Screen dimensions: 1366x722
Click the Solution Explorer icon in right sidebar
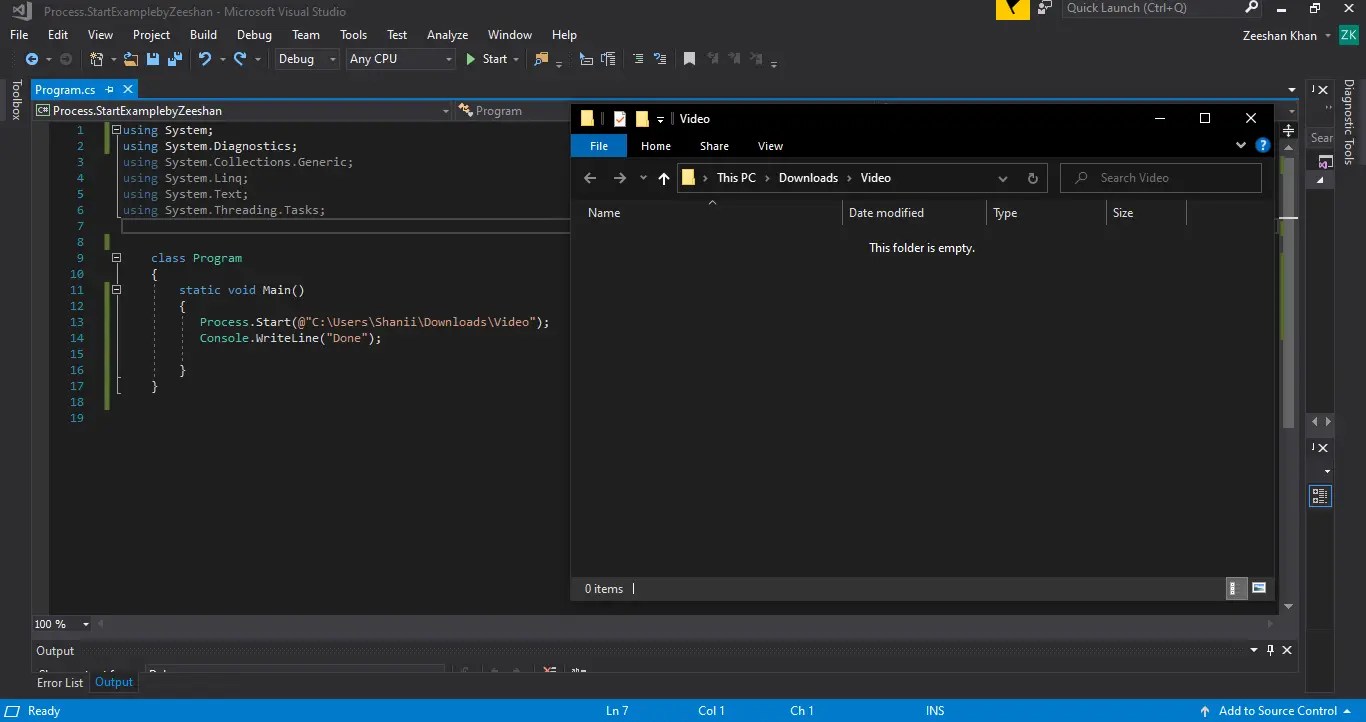pos(1320,495)
